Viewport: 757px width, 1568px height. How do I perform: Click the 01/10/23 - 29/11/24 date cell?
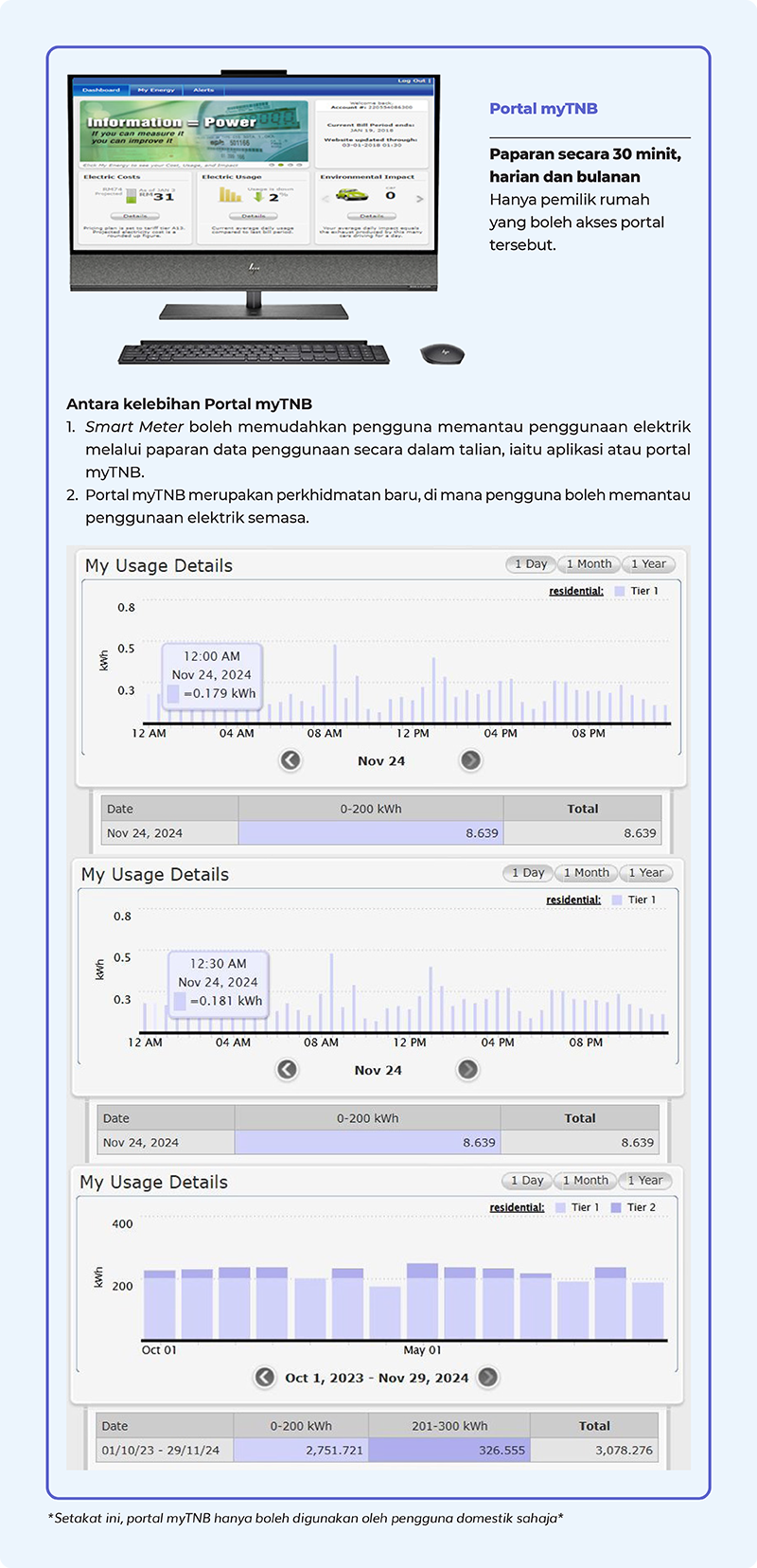pos(165,1450)
